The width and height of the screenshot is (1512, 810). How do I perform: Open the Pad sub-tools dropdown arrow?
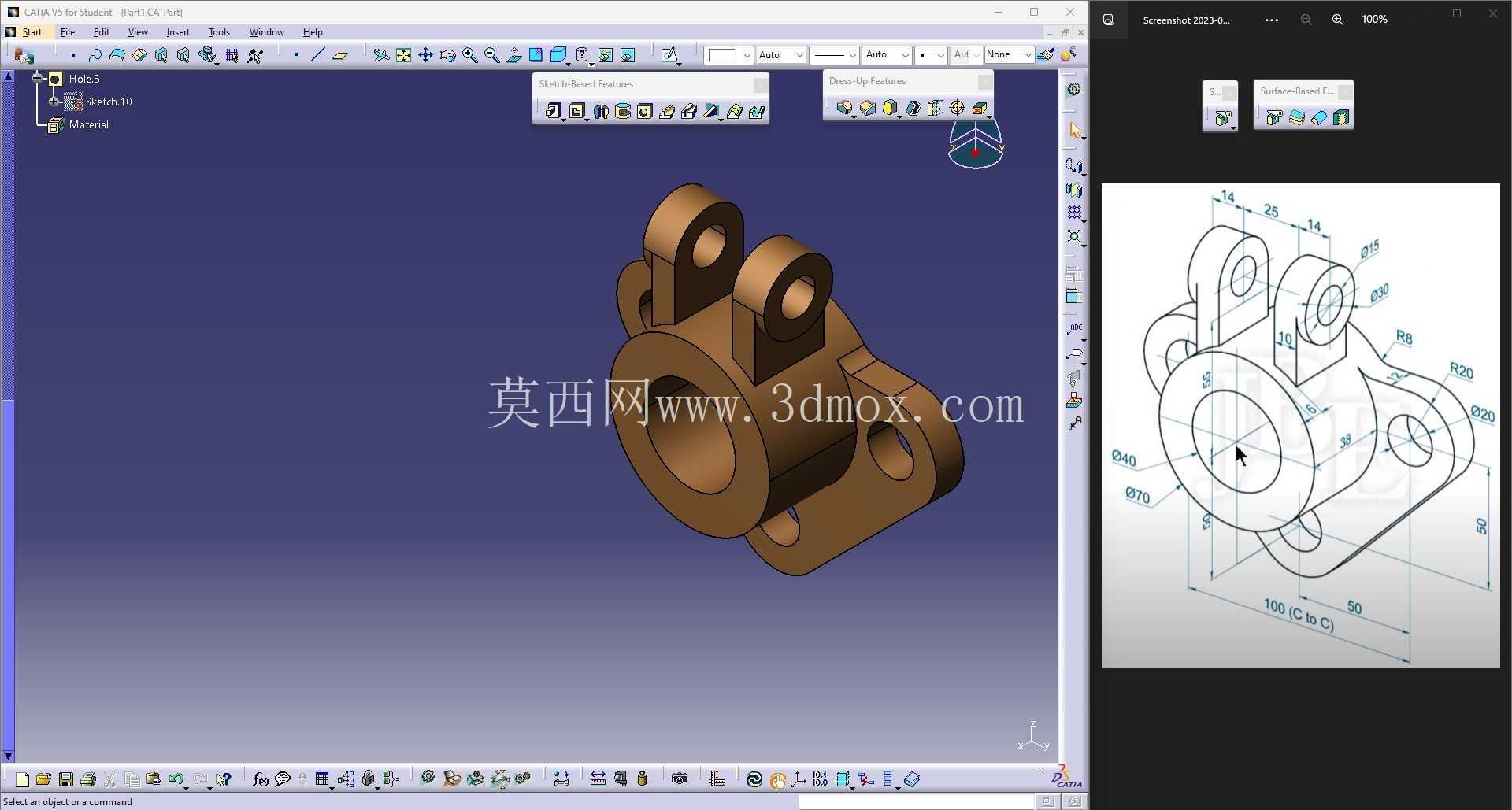pos(563,119)
